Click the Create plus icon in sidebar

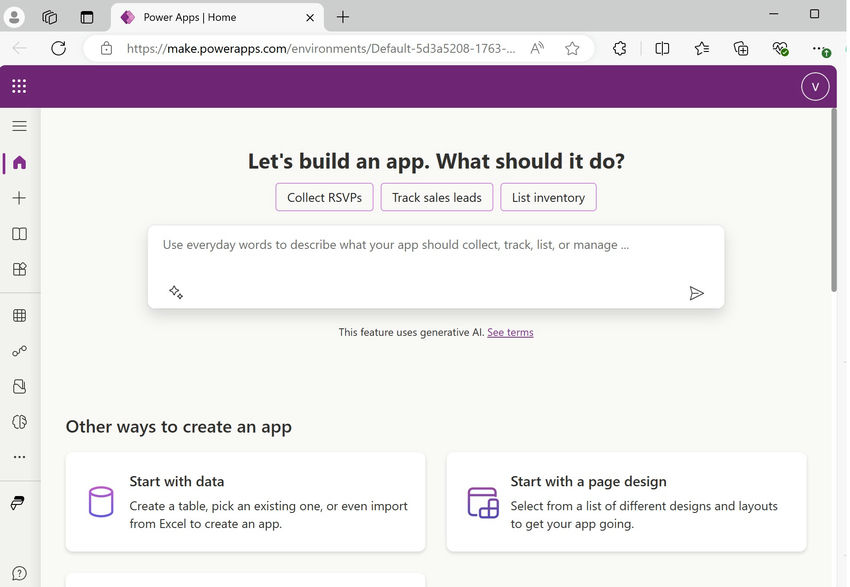(19, 198)
